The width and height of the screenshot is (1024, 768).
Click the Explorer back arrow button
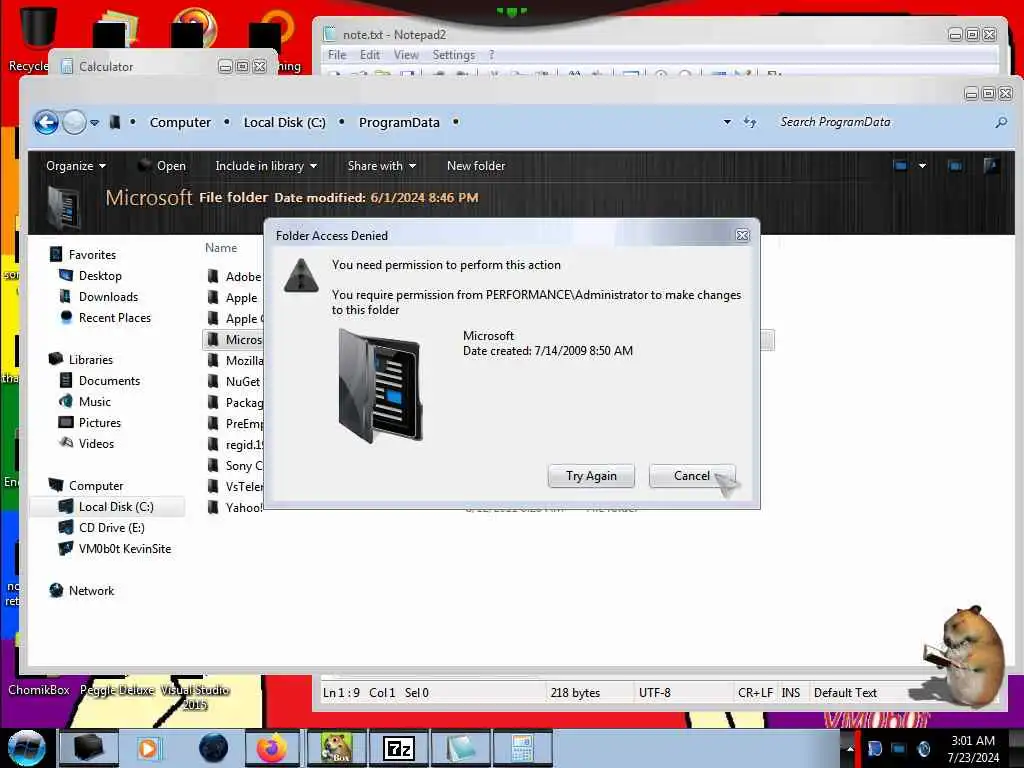[x=46, y=122]
